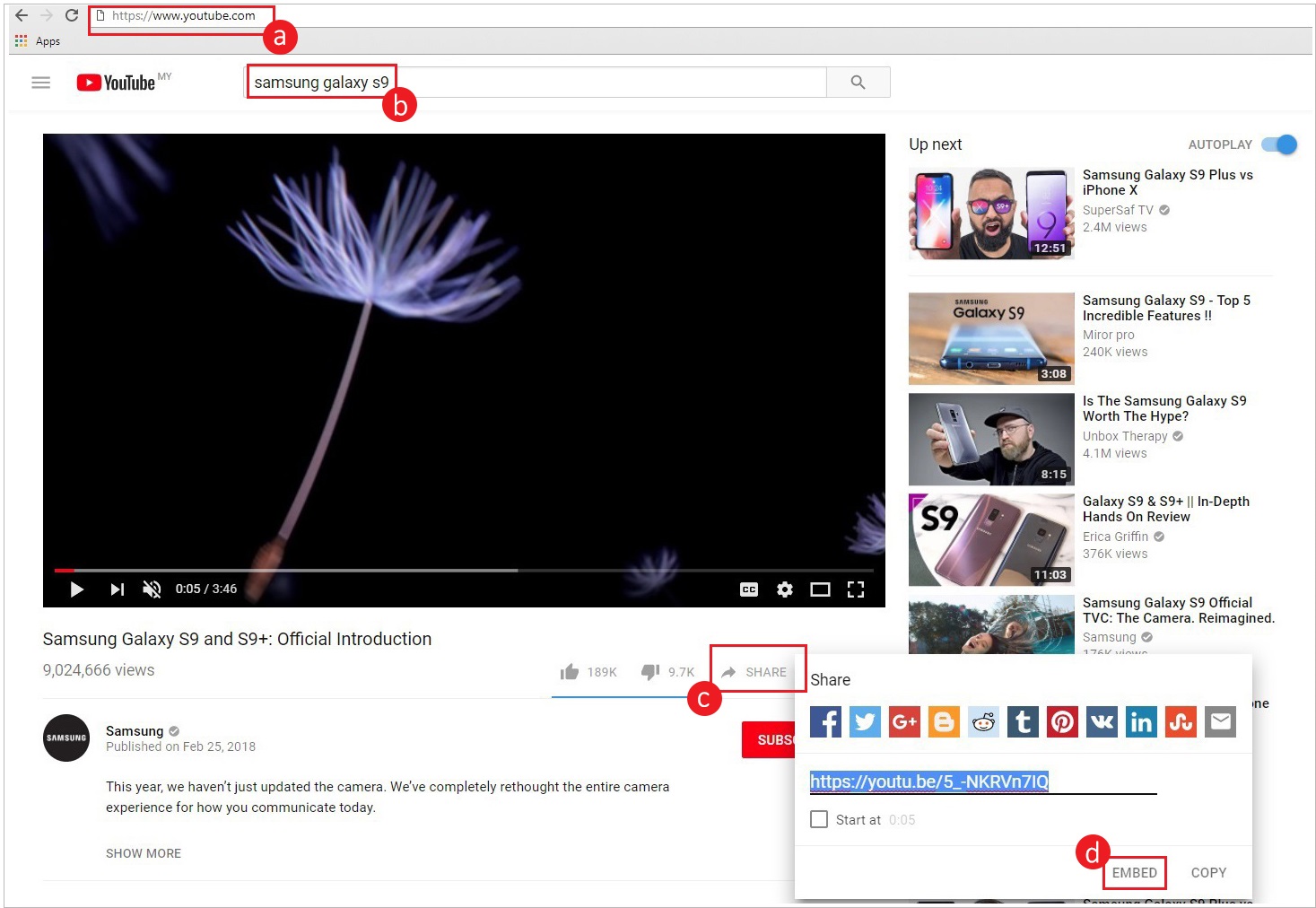
Task: Enter full screen mode
Action: click(856, 589)
